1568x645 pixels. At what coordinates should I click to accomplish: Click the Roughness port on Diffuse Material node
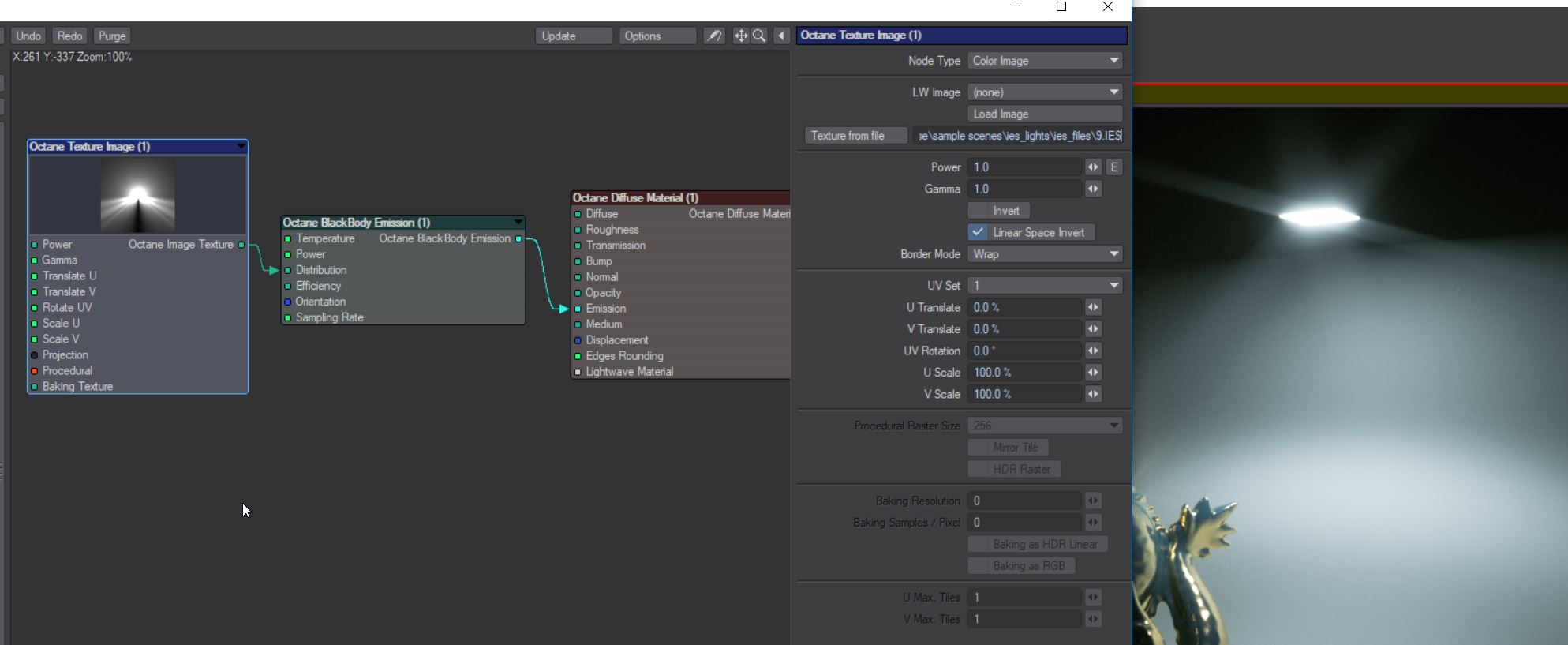[x=578, y=230]
